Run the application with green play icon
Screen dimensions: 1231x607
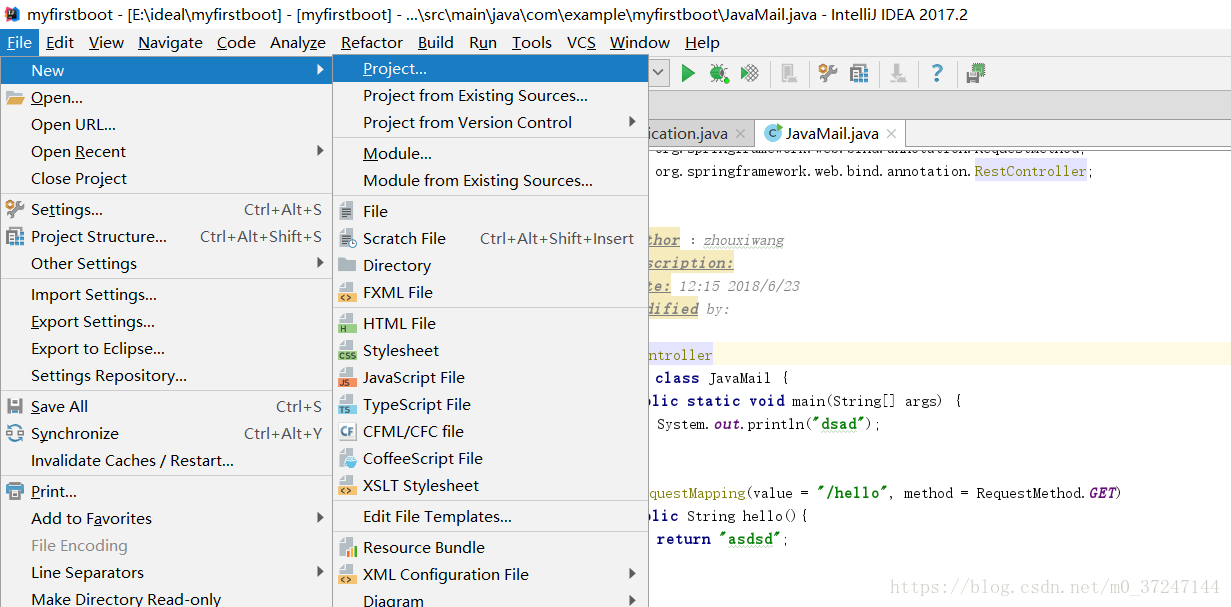pyautogui.click(x=688, y=73)
